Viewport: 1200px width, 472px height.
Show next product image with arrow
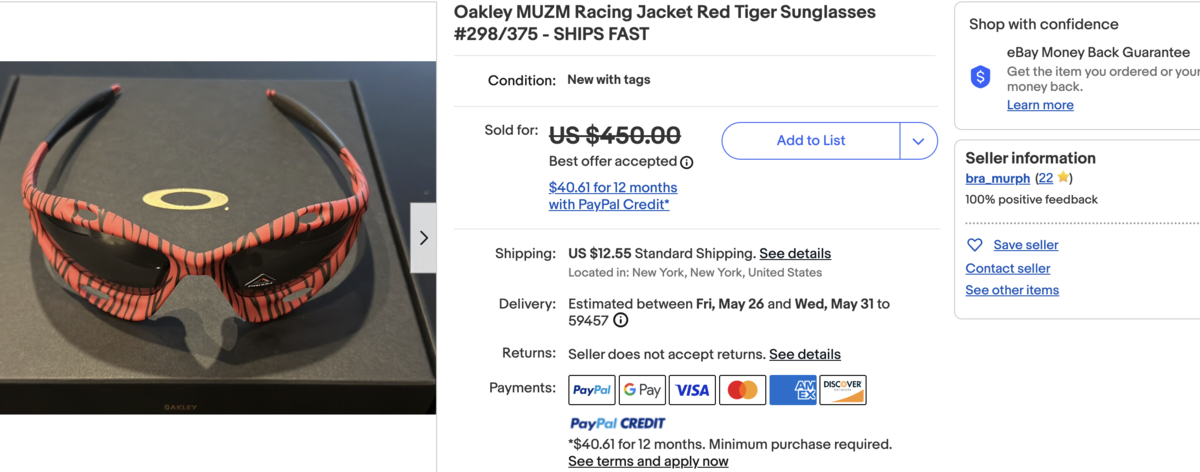pyautogui.click(x=423, y=238)
